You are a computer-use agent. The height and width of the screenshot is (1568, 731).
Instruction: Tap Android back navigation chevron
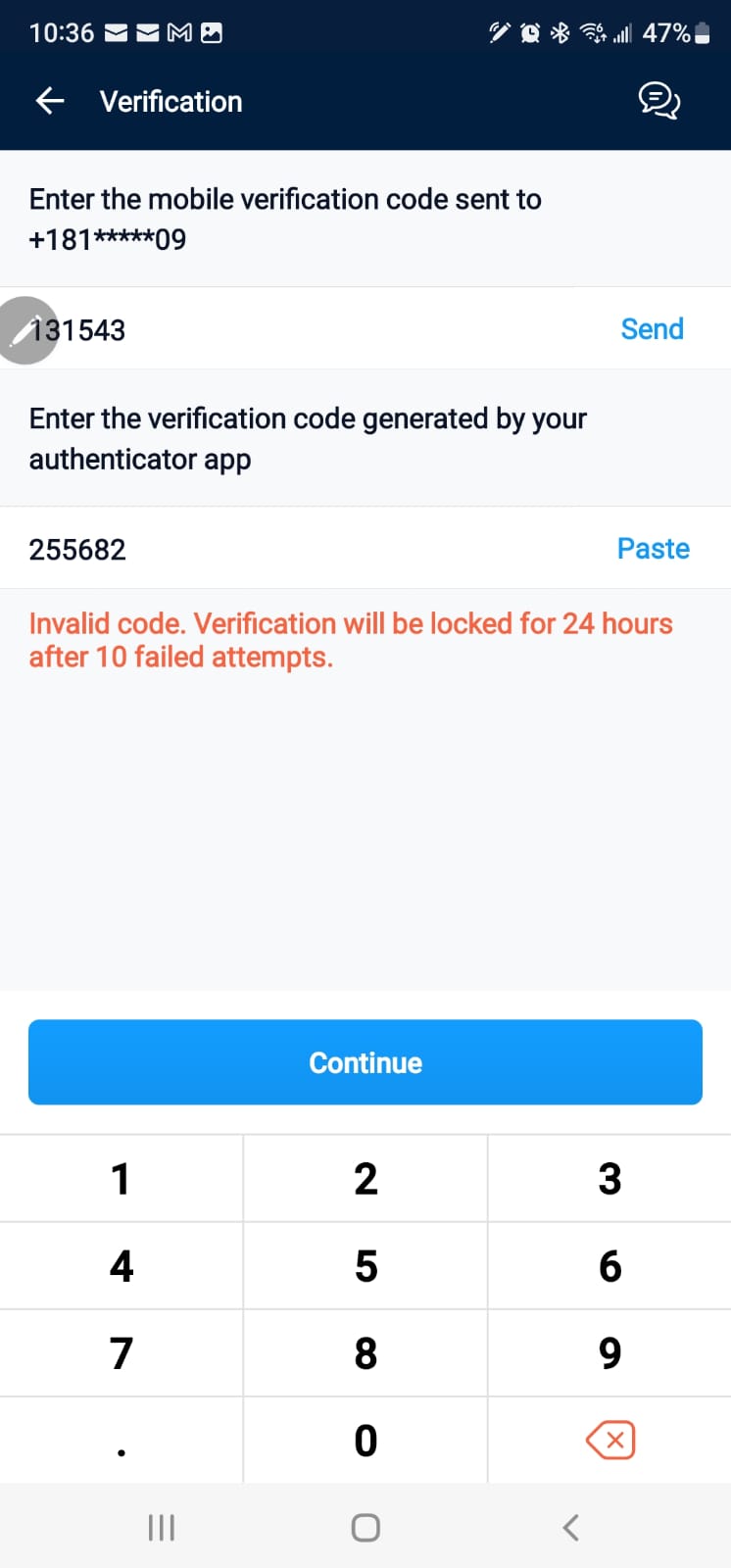click(x=571, y=1527)
